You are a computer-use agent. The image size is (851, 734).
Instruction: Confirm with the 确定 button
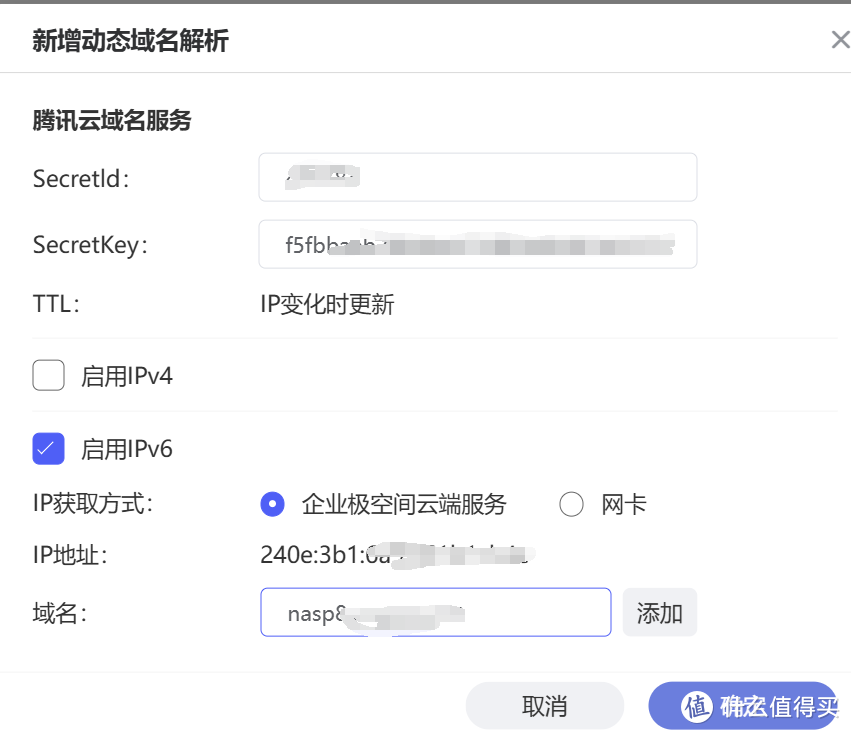(745, 706)
